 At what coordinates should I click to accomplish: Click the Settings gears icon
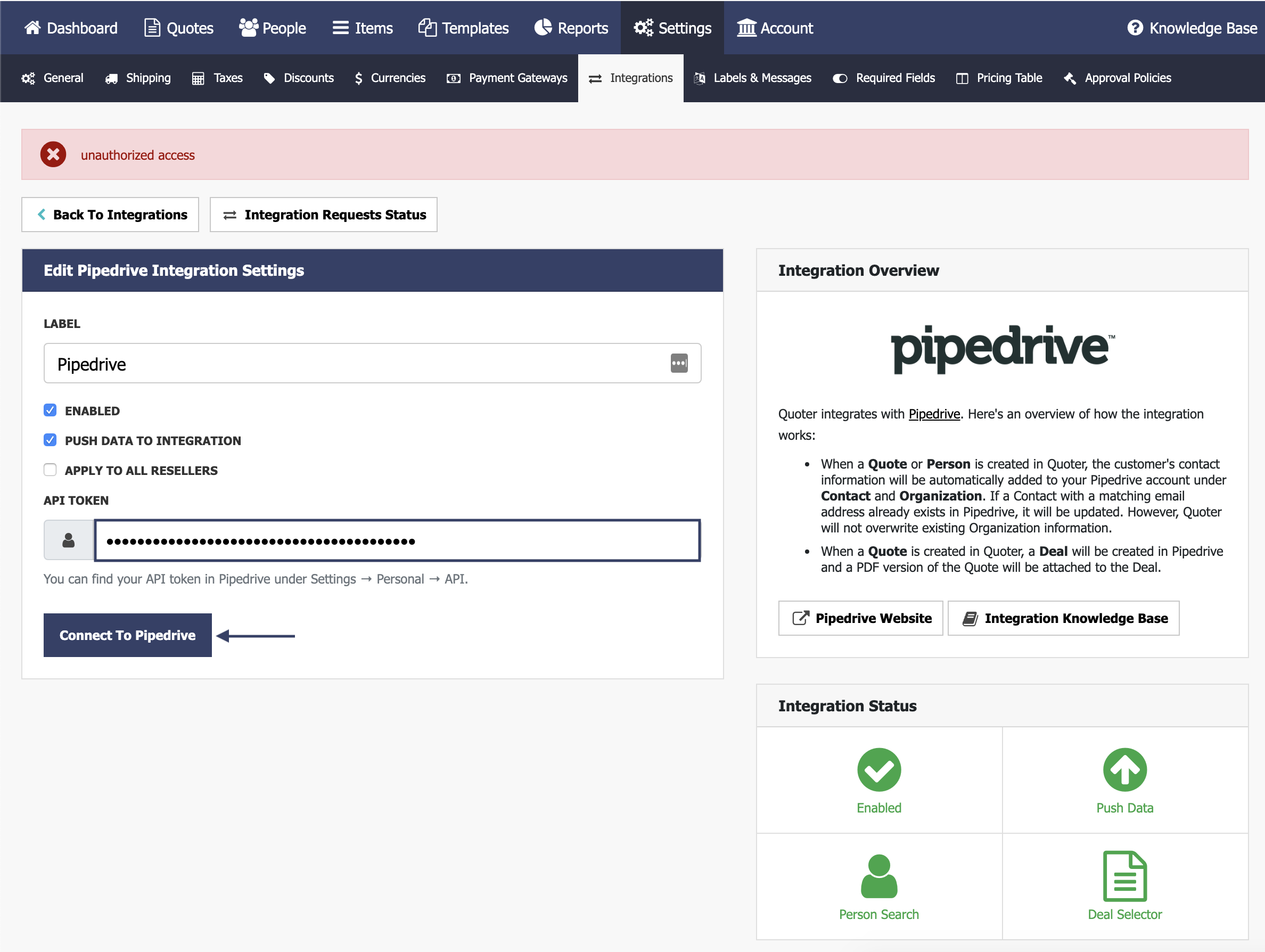643,28
